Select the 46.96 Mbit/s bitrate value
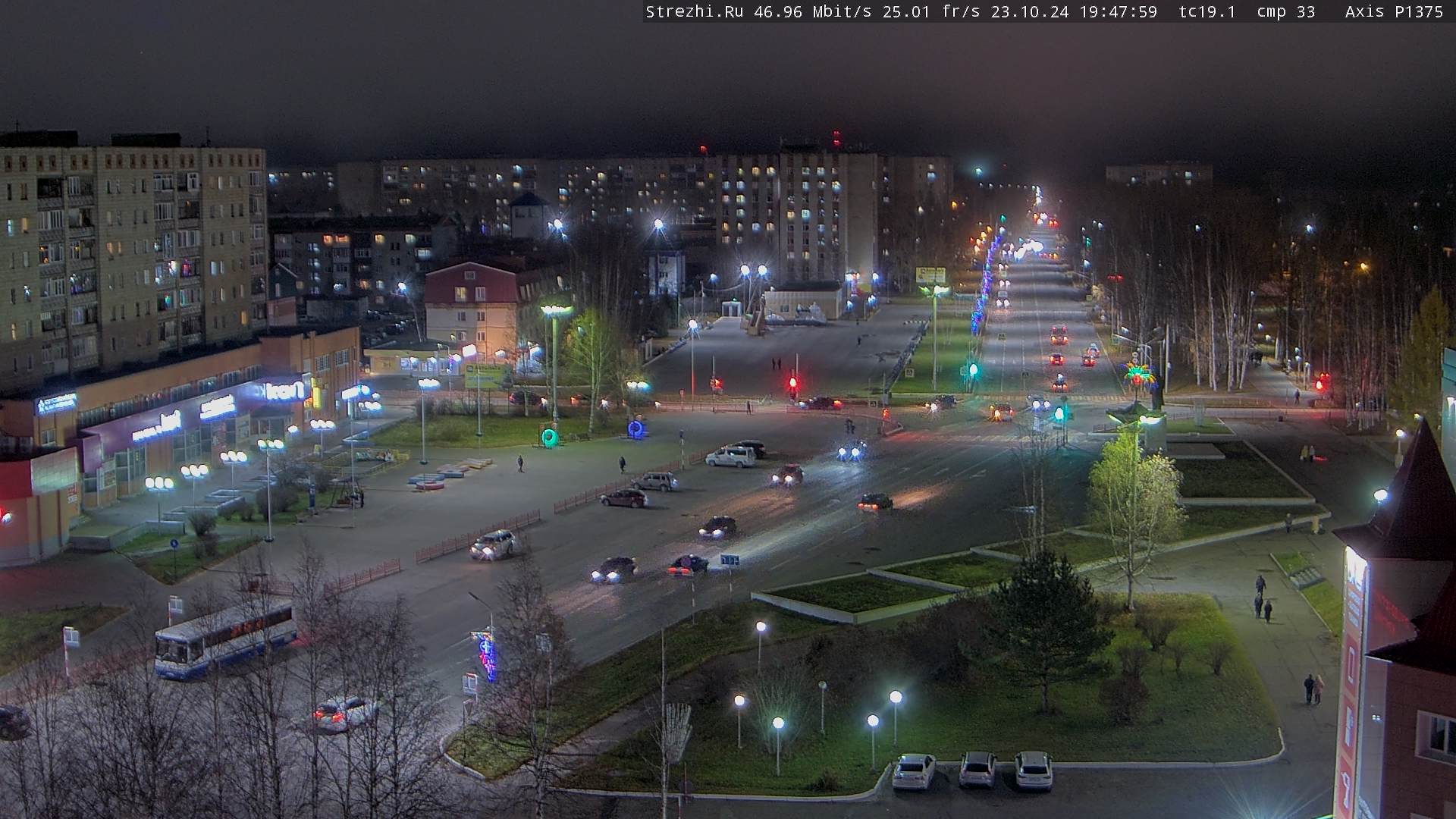 click(813, 11)
